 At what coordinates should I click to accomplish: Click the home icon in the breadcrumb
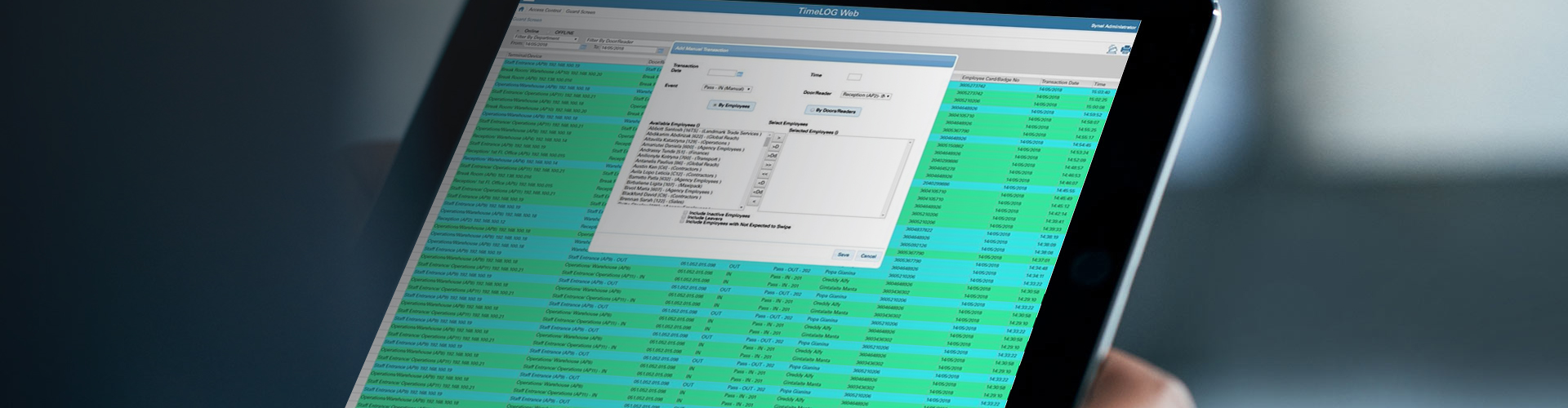pos(521,9)
